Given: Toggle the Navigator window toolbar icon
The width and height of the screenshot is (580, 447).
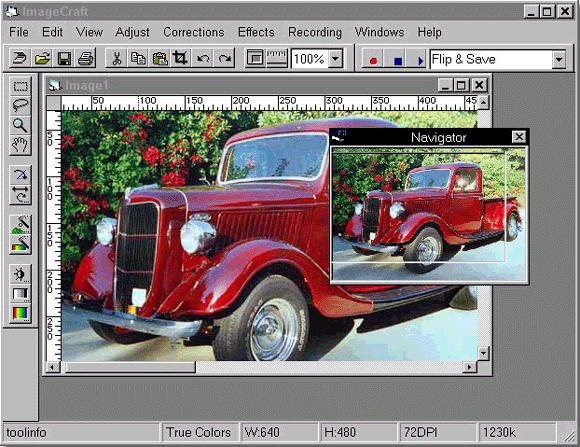Looking at the screenshot, I should pyautogui.click(x=255, y=58).
